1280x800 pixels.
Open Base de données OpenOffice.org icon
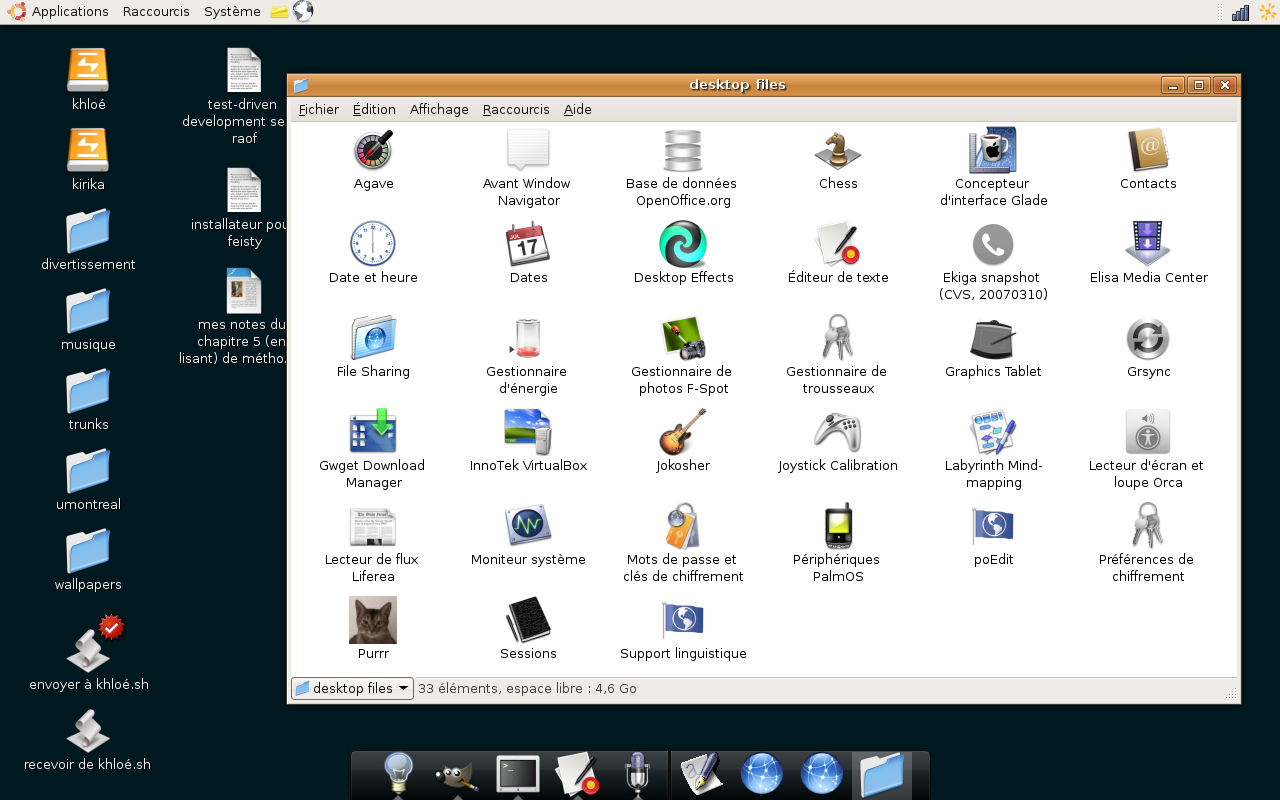pos(683,150)
